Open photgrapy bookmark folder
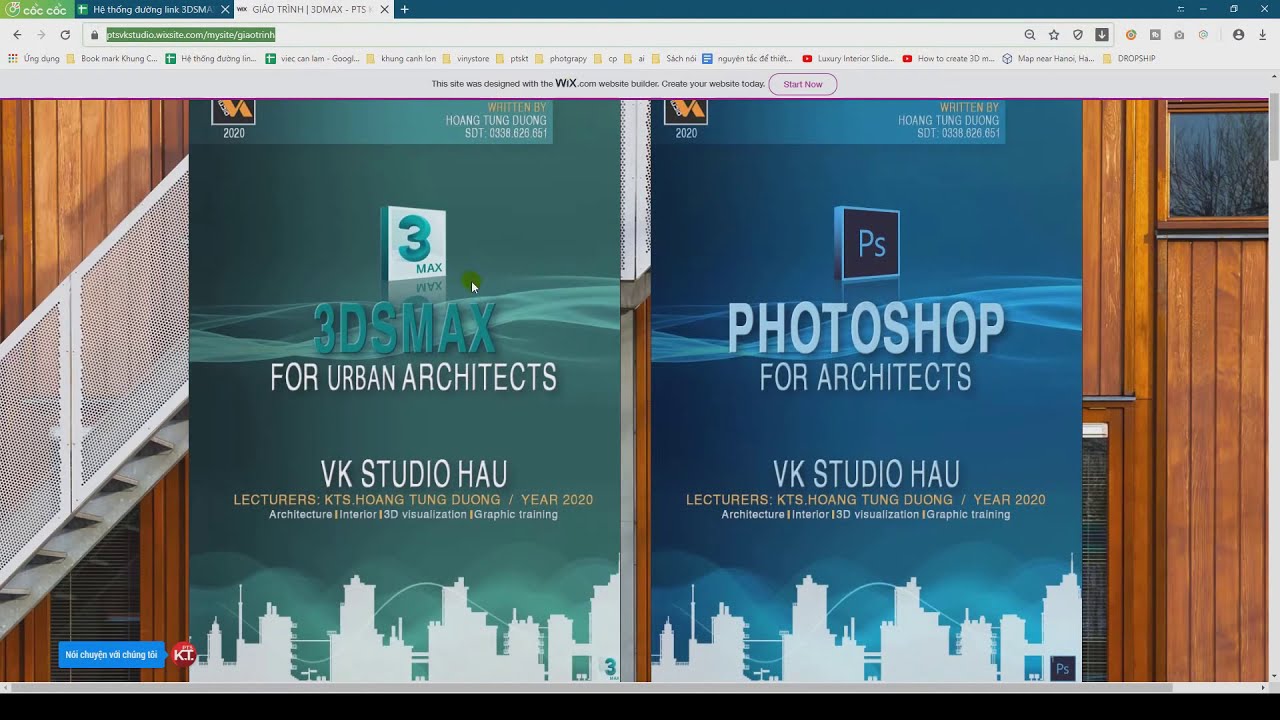Screen dimensions: 1280x720 (x=562, y=58)
